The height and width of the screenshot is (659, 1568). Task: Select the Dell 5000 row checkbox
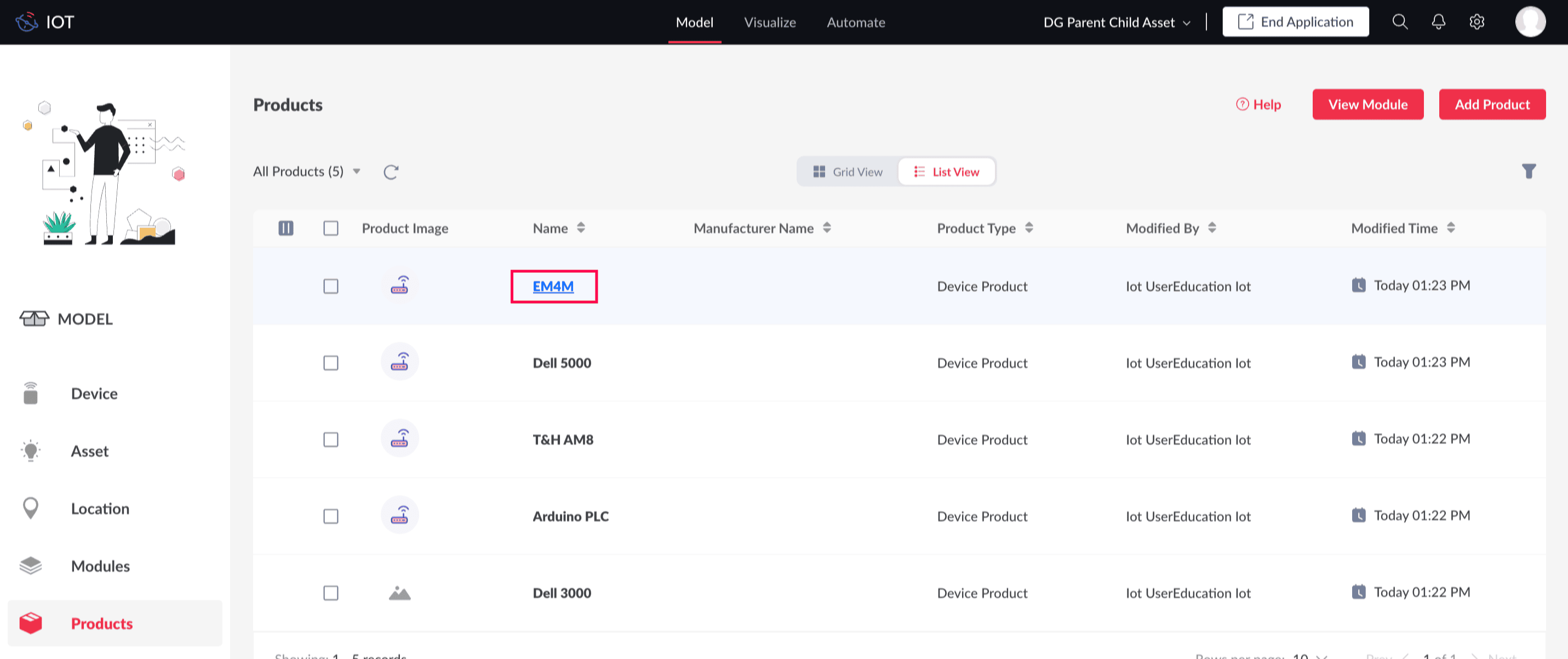(x=330, y=363)
